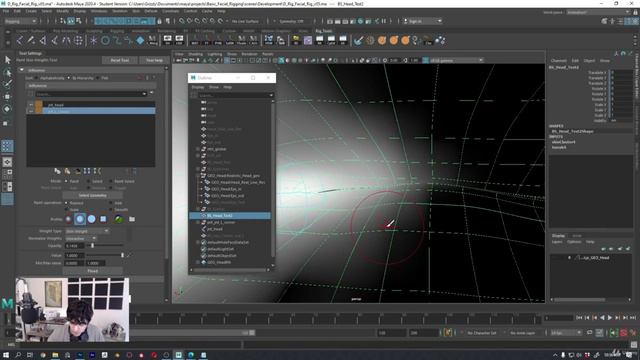Viewport: 640px width, 360px height.
Task: Open the brush profile folder browser
Action: 132,219
